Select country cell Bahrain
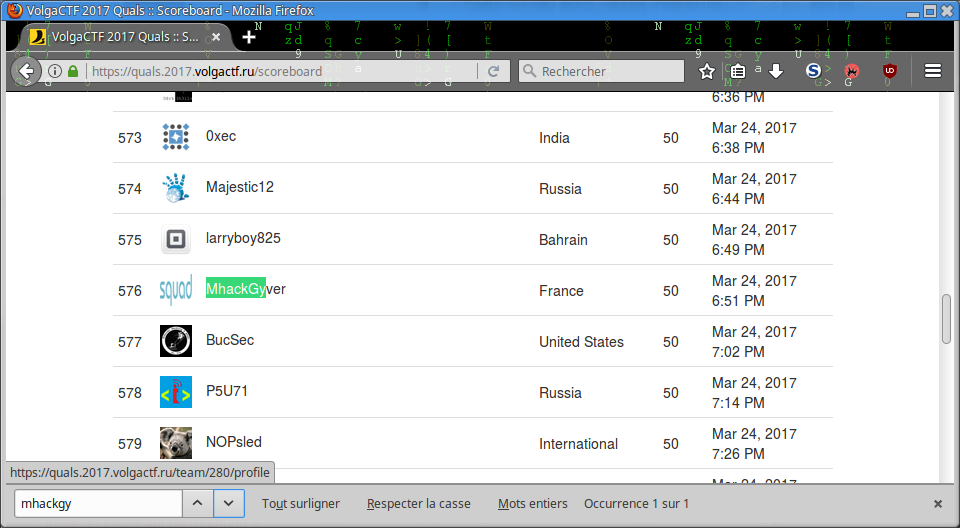The height and width of the screenshot is (528, 960). 563,240
